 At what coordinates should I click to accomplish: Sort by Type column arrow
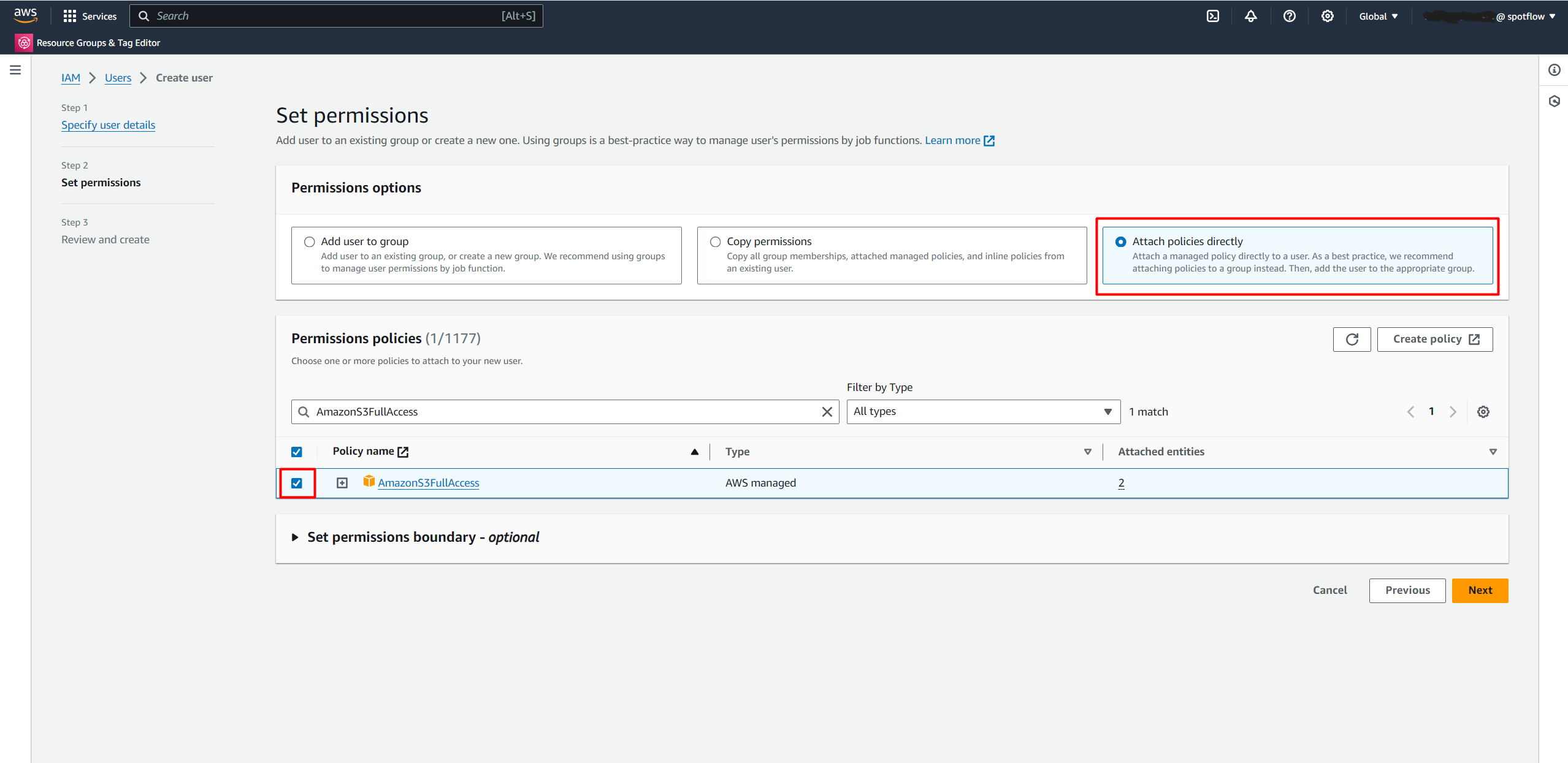[x=1087, y=452]
